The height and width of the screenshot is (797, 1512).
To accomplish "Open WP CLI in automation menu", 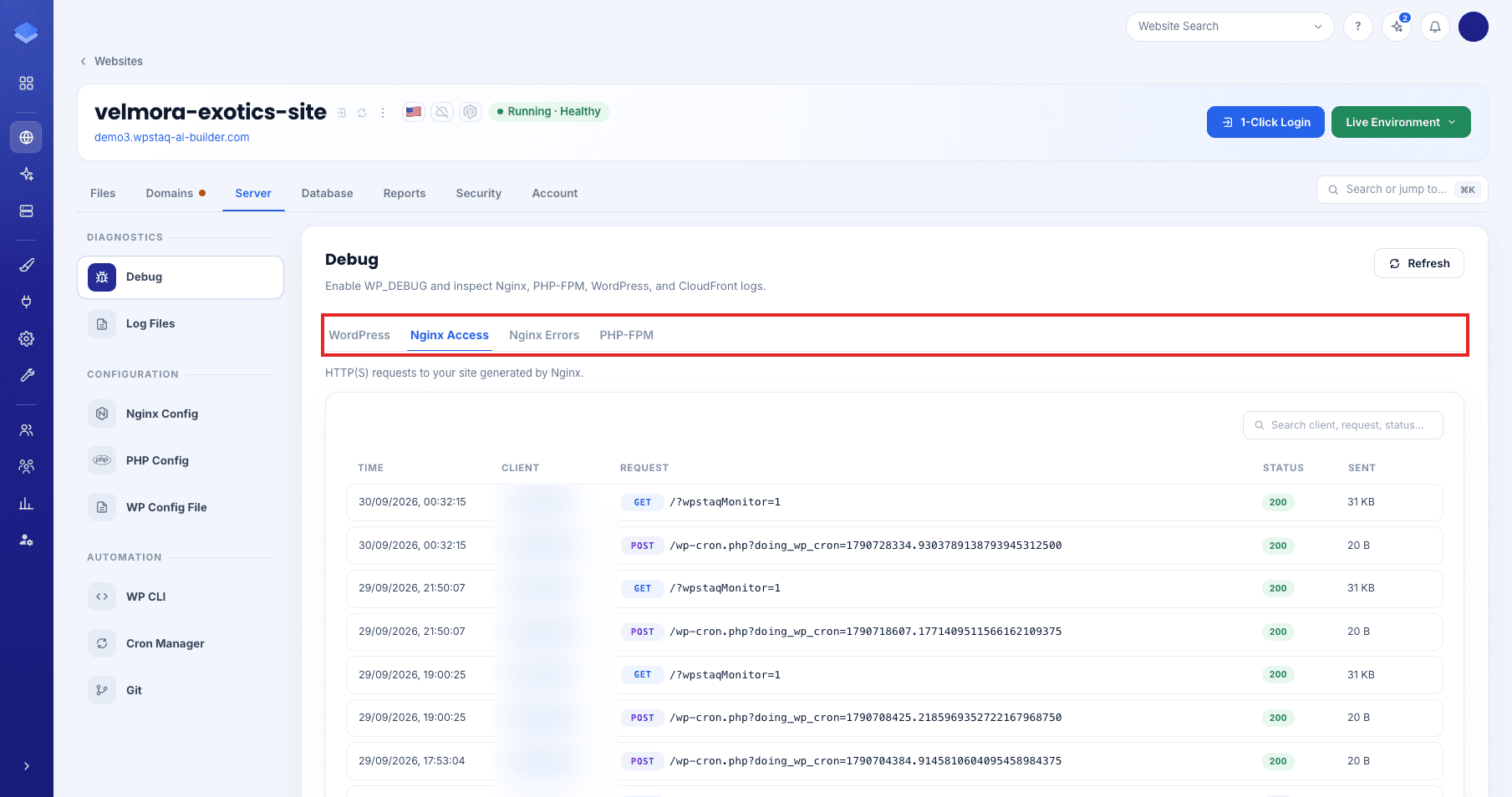I will click(181, 596).
